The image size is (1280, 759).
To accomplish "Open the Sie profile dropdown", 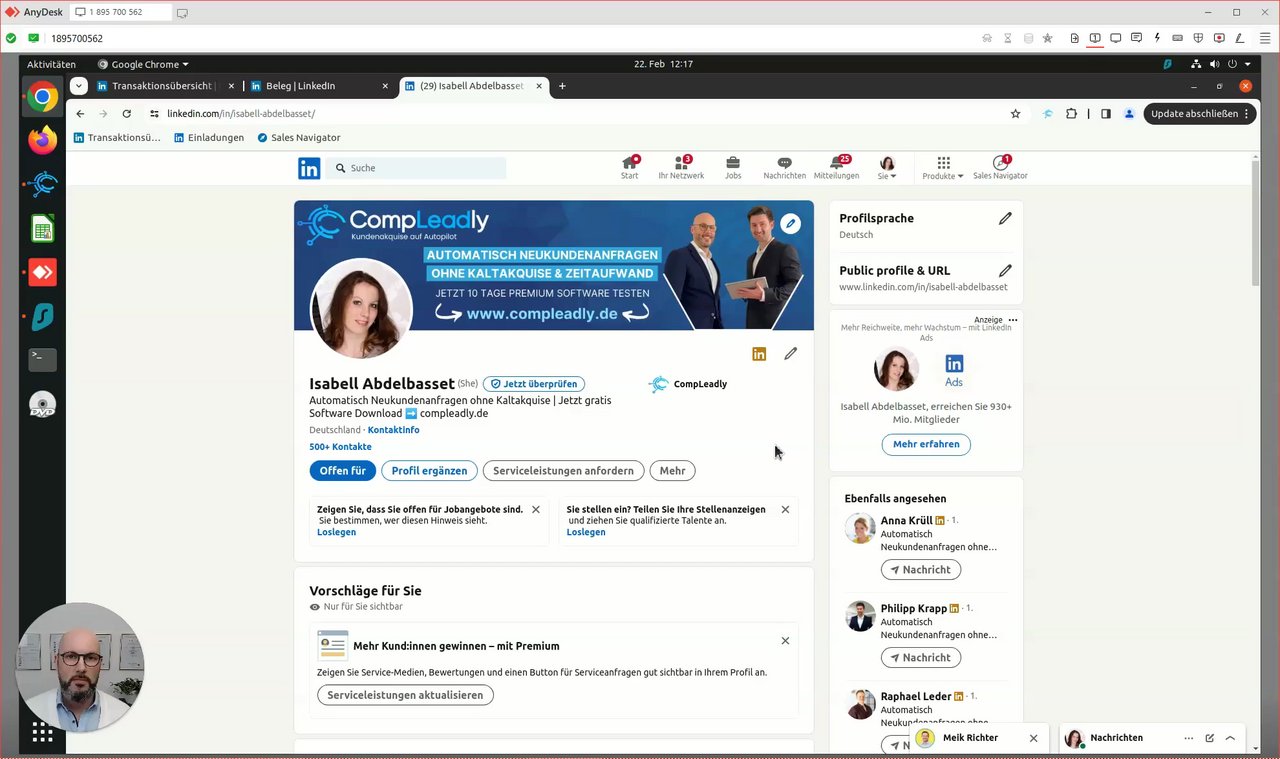I will [887, 168].
